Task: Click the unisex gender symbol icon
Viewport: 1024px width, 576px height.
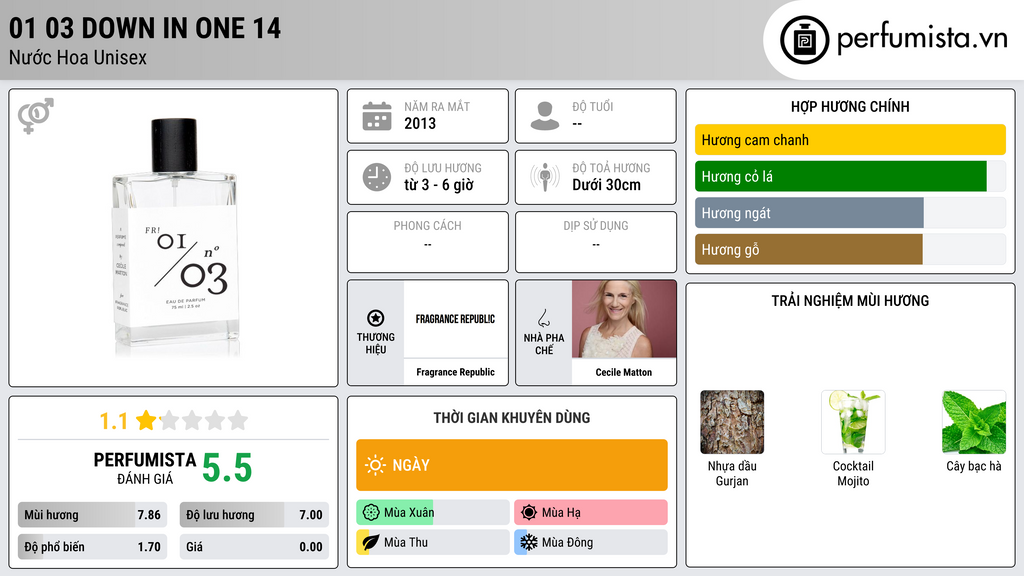Action: pos(36,116)
